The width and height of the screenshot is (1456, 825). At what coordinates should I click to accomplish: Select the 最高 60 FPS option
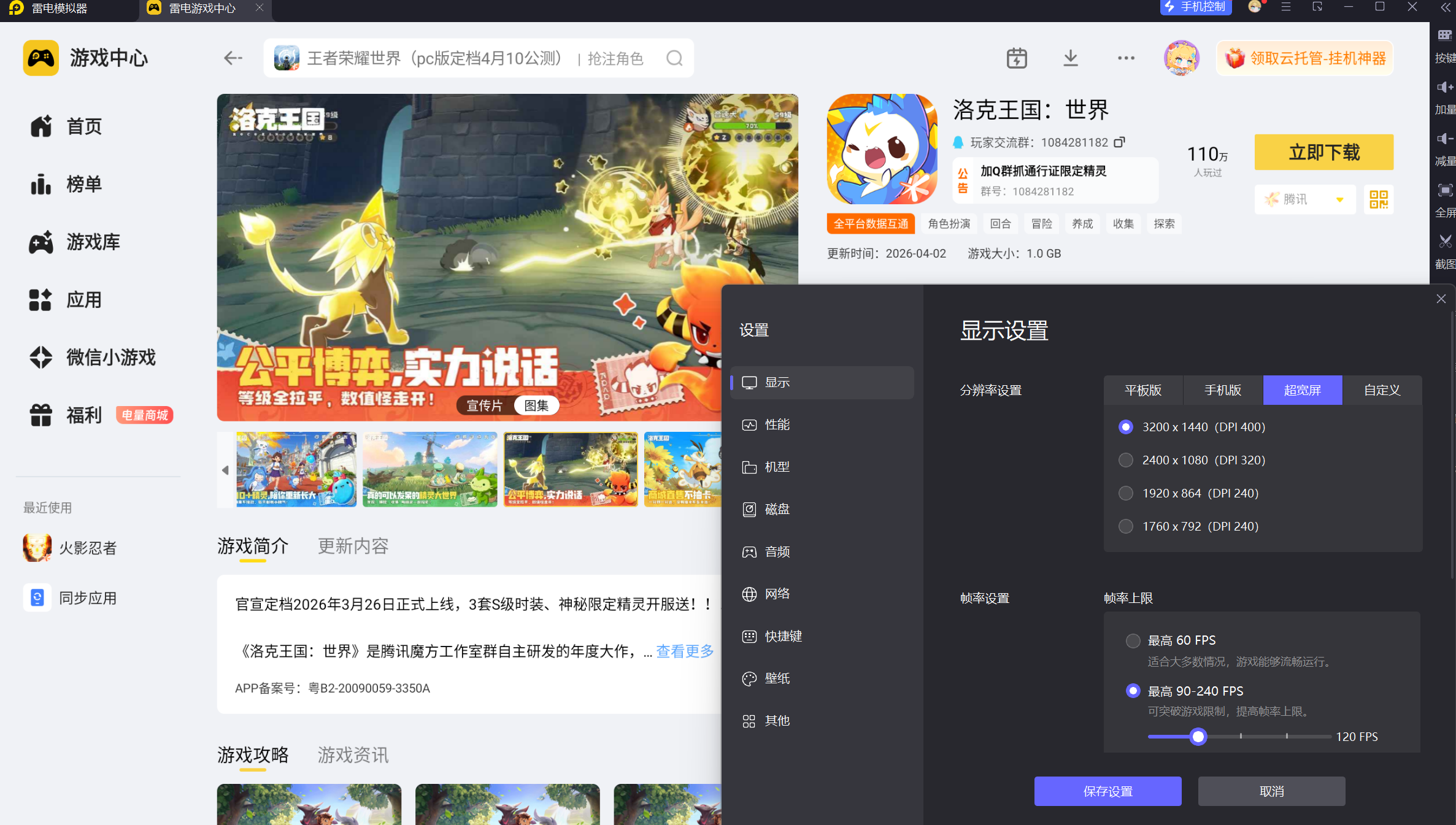click(x=1133, y=640)
